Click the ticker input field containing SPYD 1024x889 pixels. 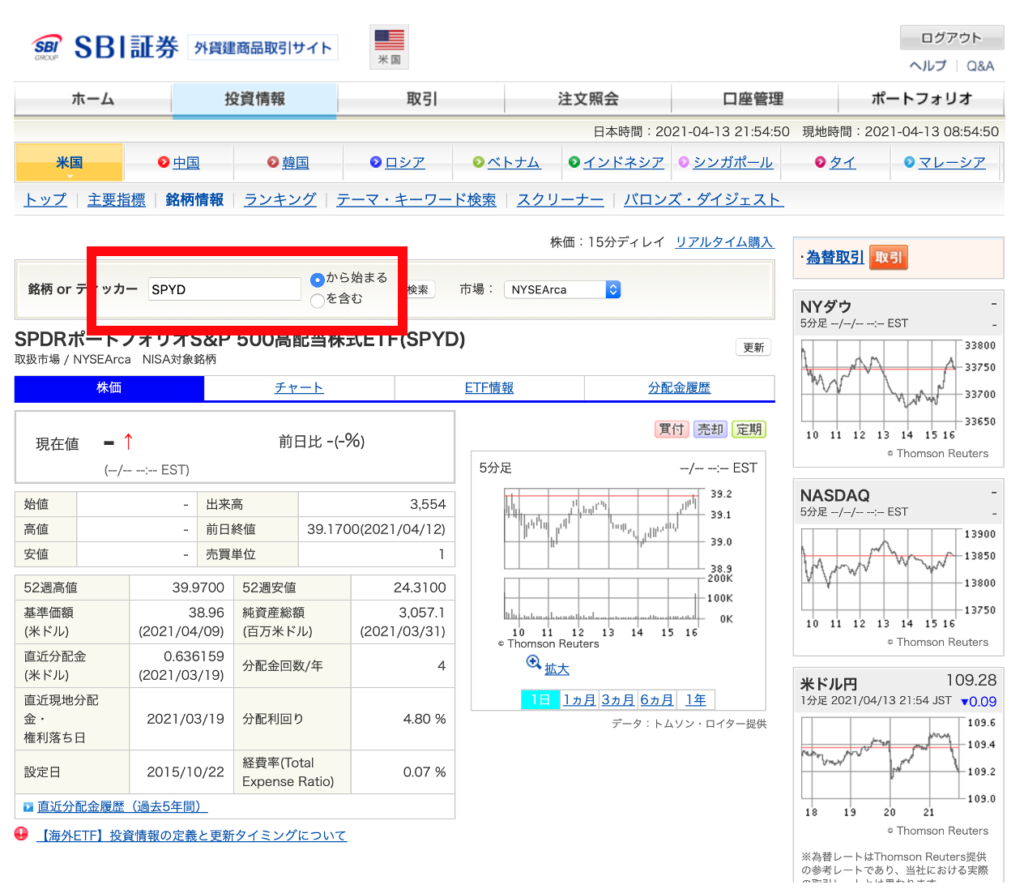[224, 289]
